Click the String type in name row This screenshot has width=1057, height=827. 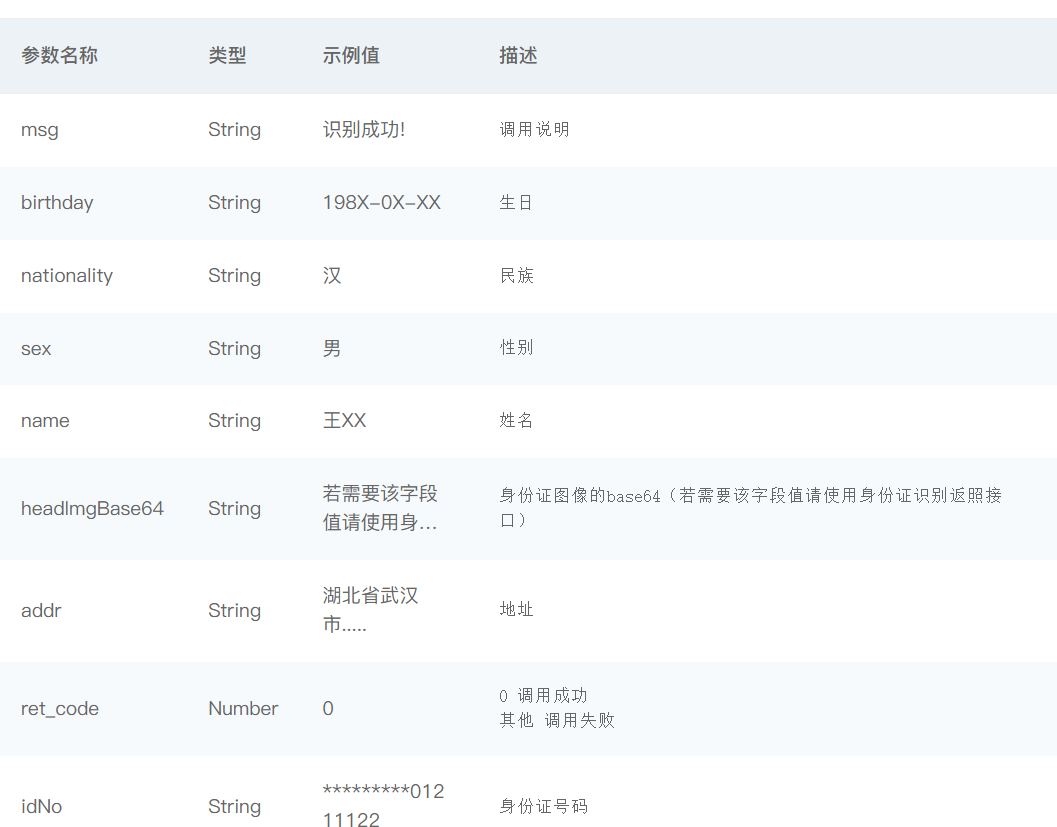click(235, 421)
